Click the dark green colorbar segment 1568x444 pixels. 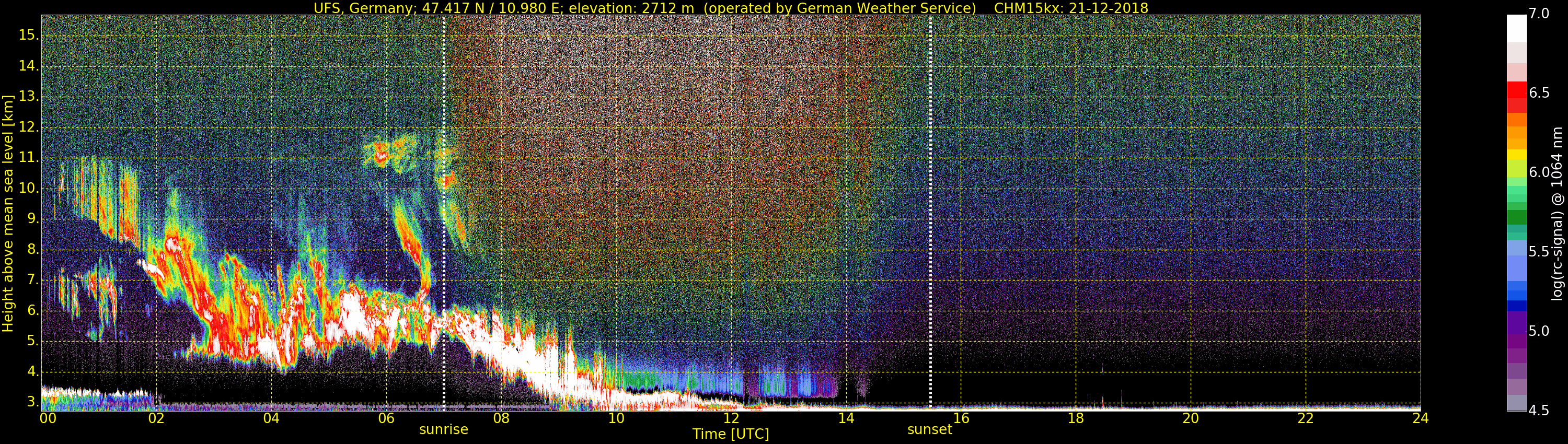pyautogui.click(x=1517, y=217)
